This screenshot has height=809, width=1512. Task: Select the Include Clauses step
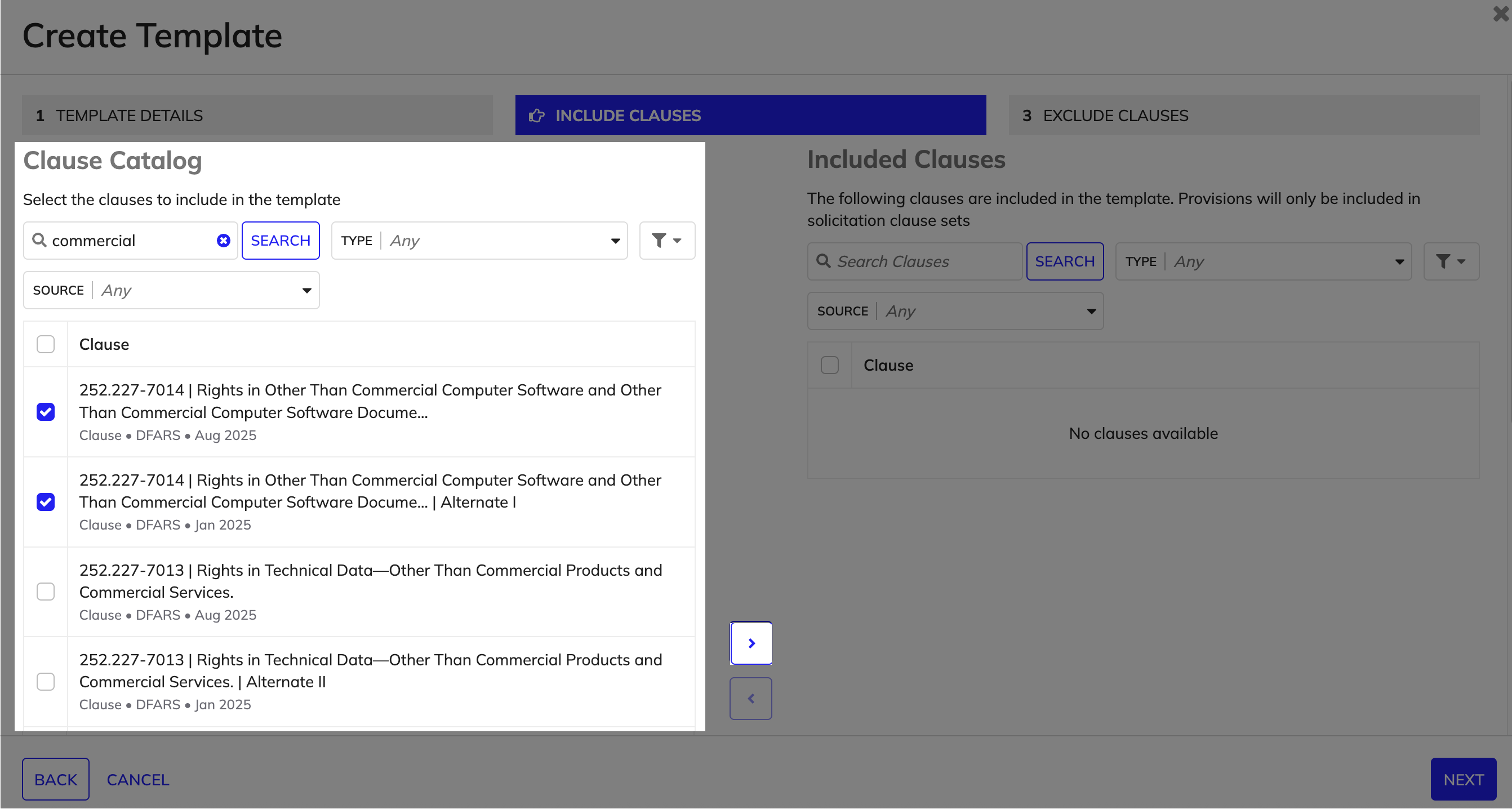[750, 115]
